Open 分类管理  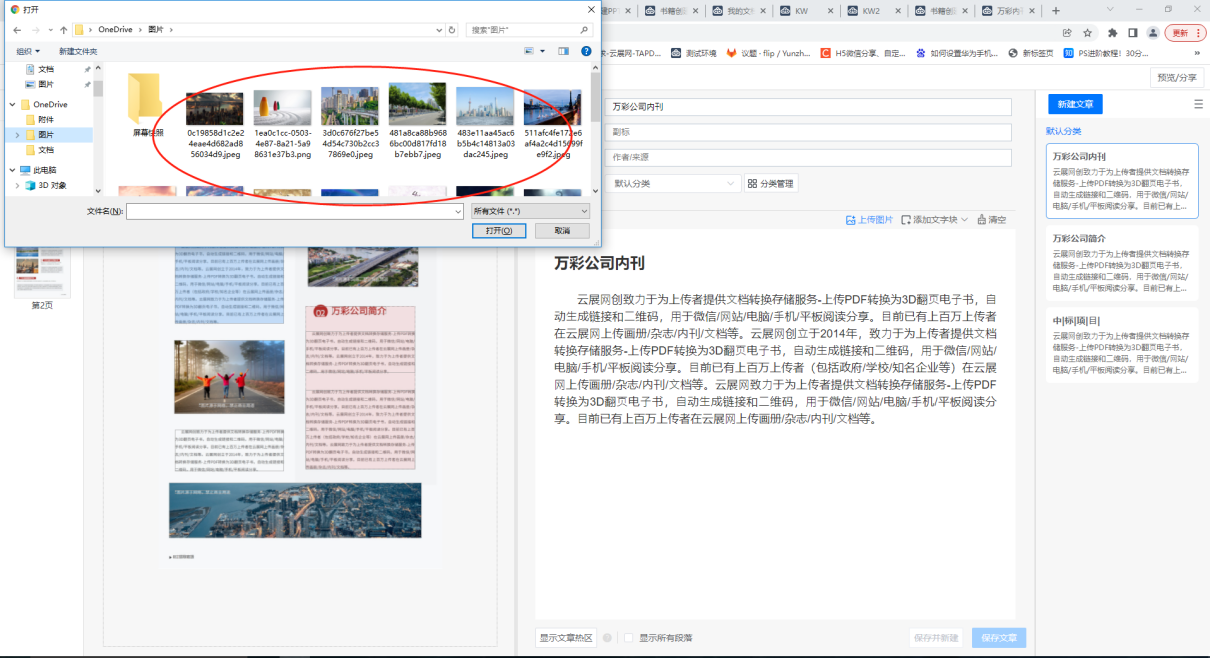[x=770, y=183]
